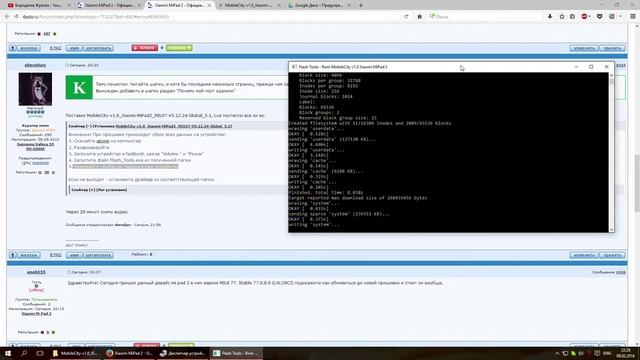Image resolution: width=640 pixels, height=360 pixels.
Task: Open Task View in the taskbar
Action: tap(40, 353)
